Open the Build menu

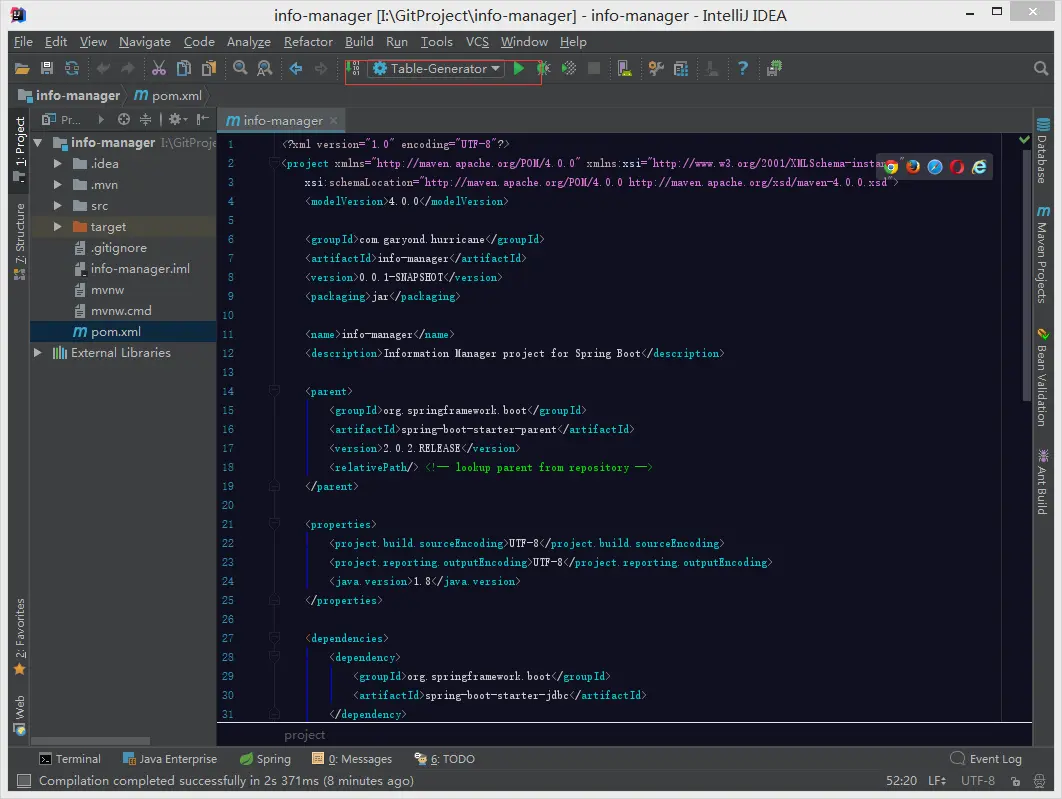[x=359, y=42]
